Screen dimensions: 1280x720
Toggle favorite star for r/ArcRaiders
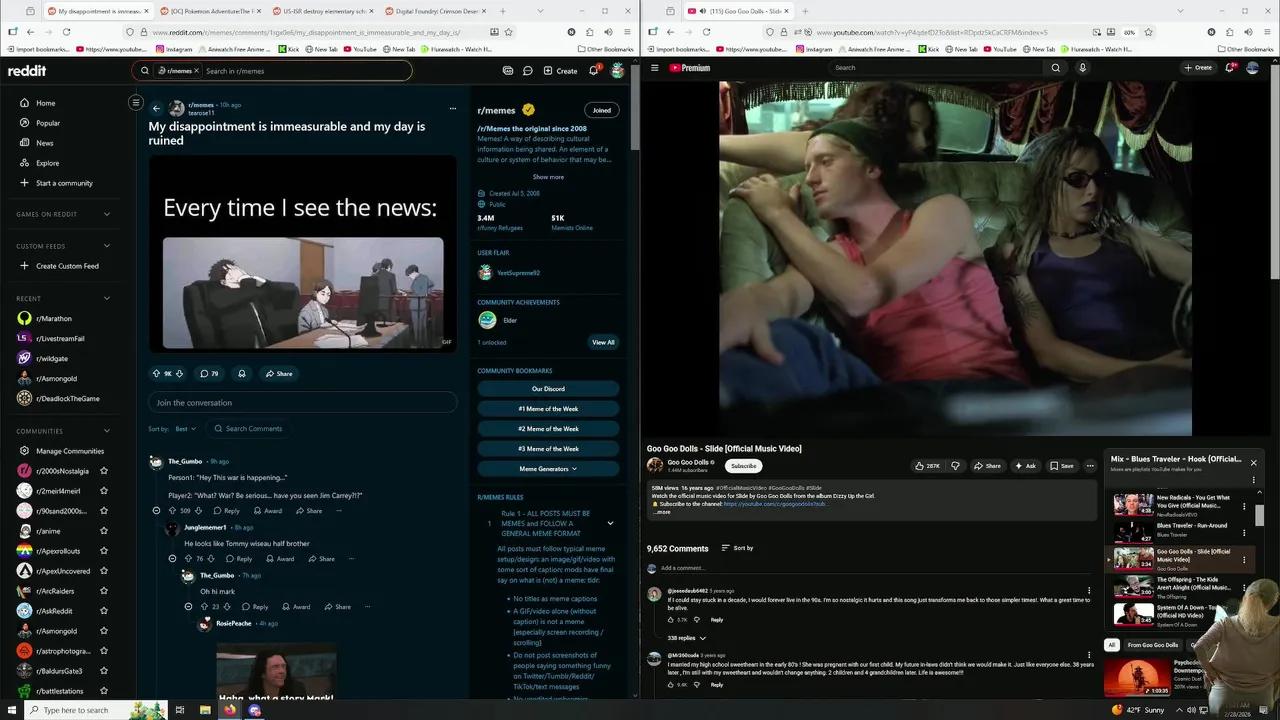(104, 591)
